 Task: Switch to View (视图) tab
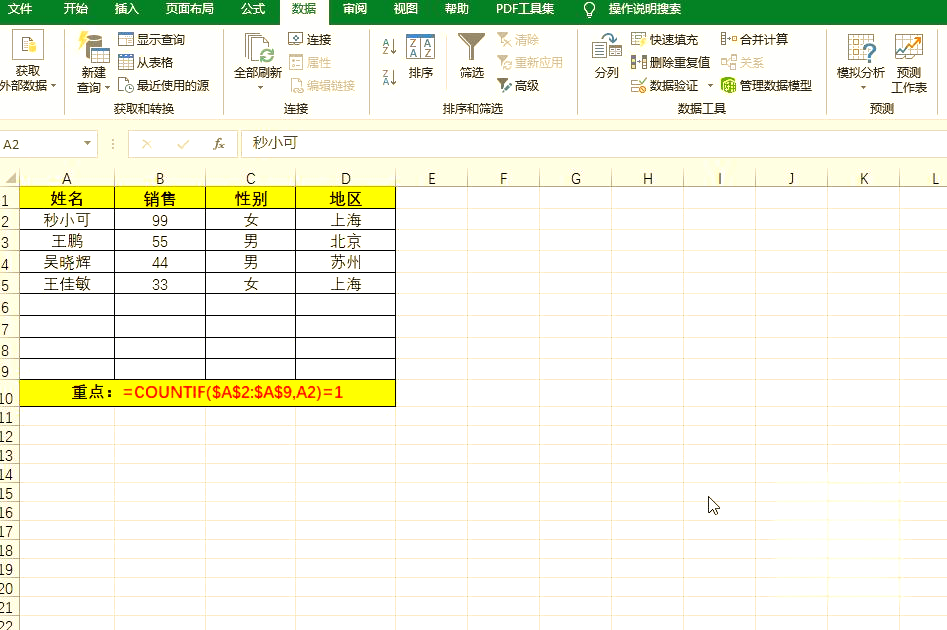(x=405, y=9)
